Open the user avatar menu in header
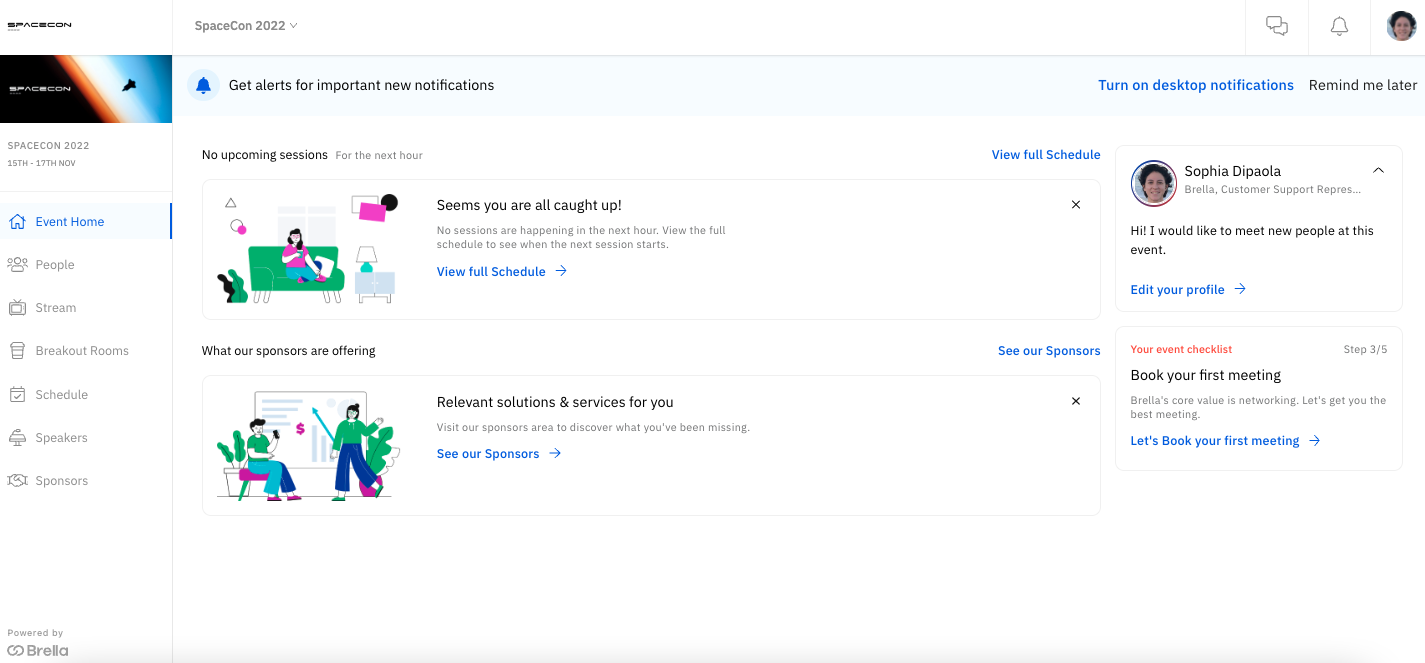 1401,26
